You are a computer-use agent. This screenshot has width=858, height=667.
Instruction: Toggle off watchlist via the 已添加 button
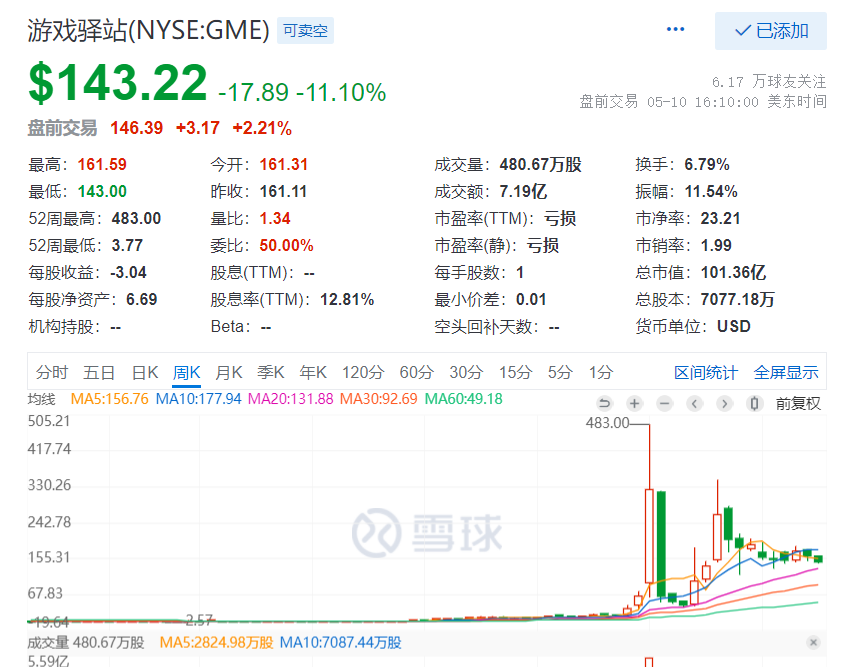click(771, 31)
